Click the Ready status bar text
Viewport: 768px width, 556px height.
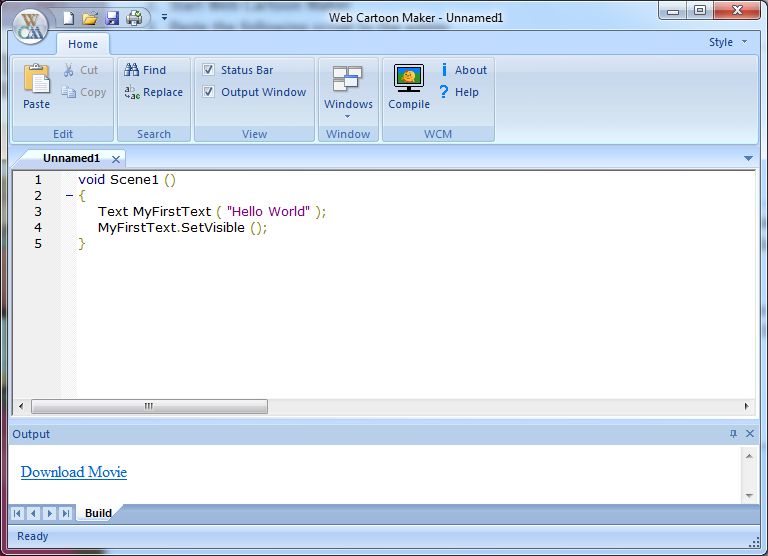33,536
